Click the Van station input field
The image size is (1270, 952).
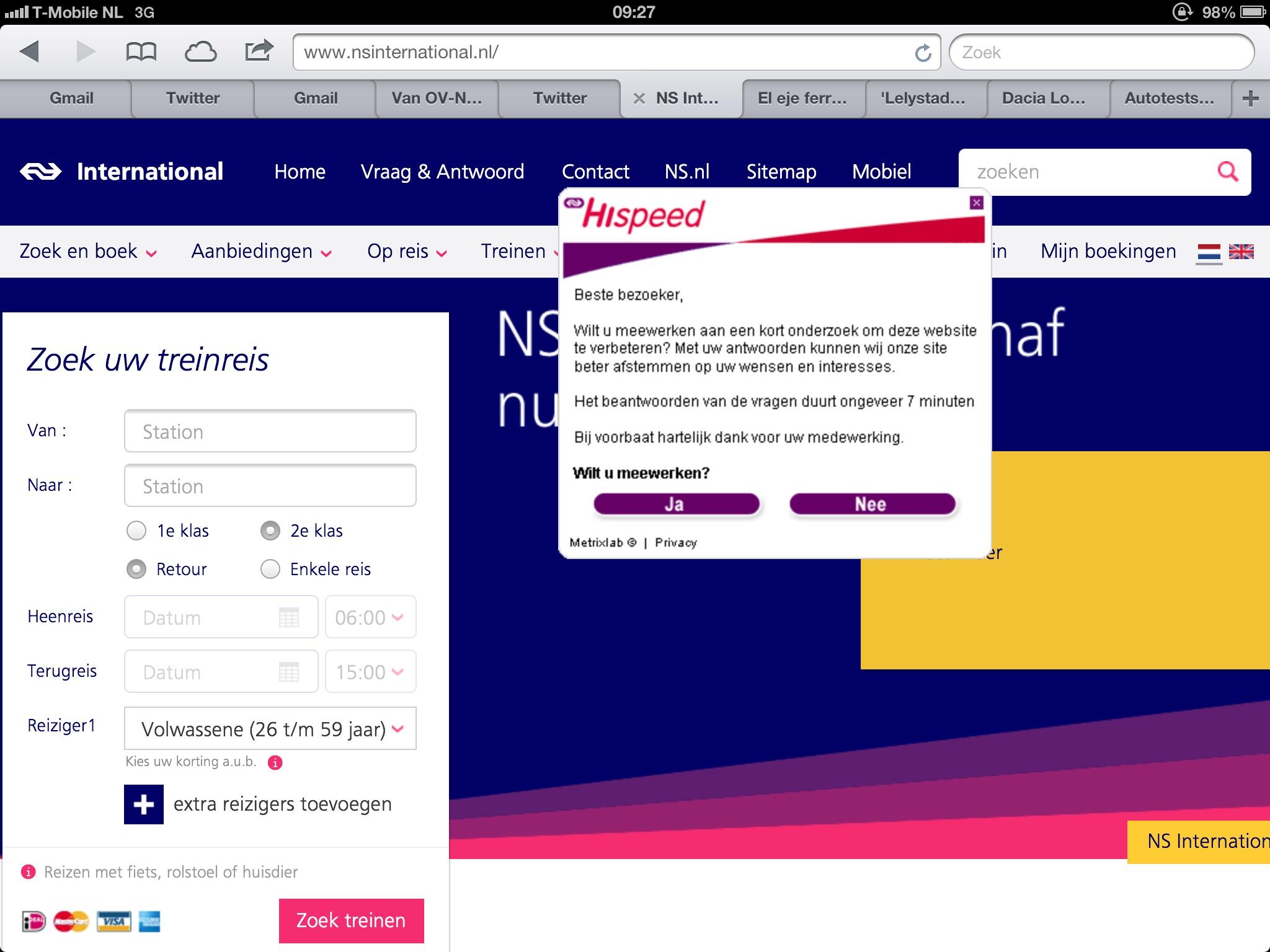tap(270, 431)
